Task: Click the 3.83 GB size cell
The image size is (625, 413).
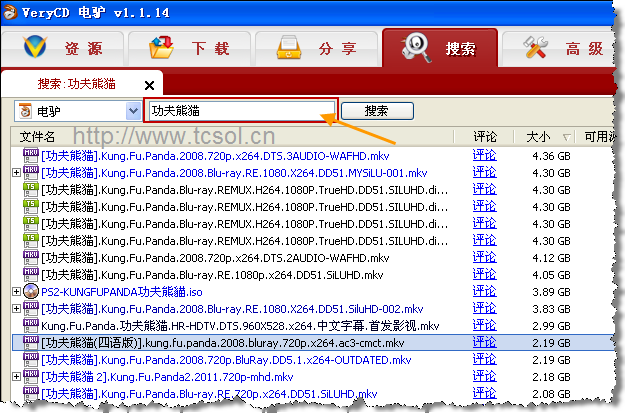Action: tap(551, 309)
